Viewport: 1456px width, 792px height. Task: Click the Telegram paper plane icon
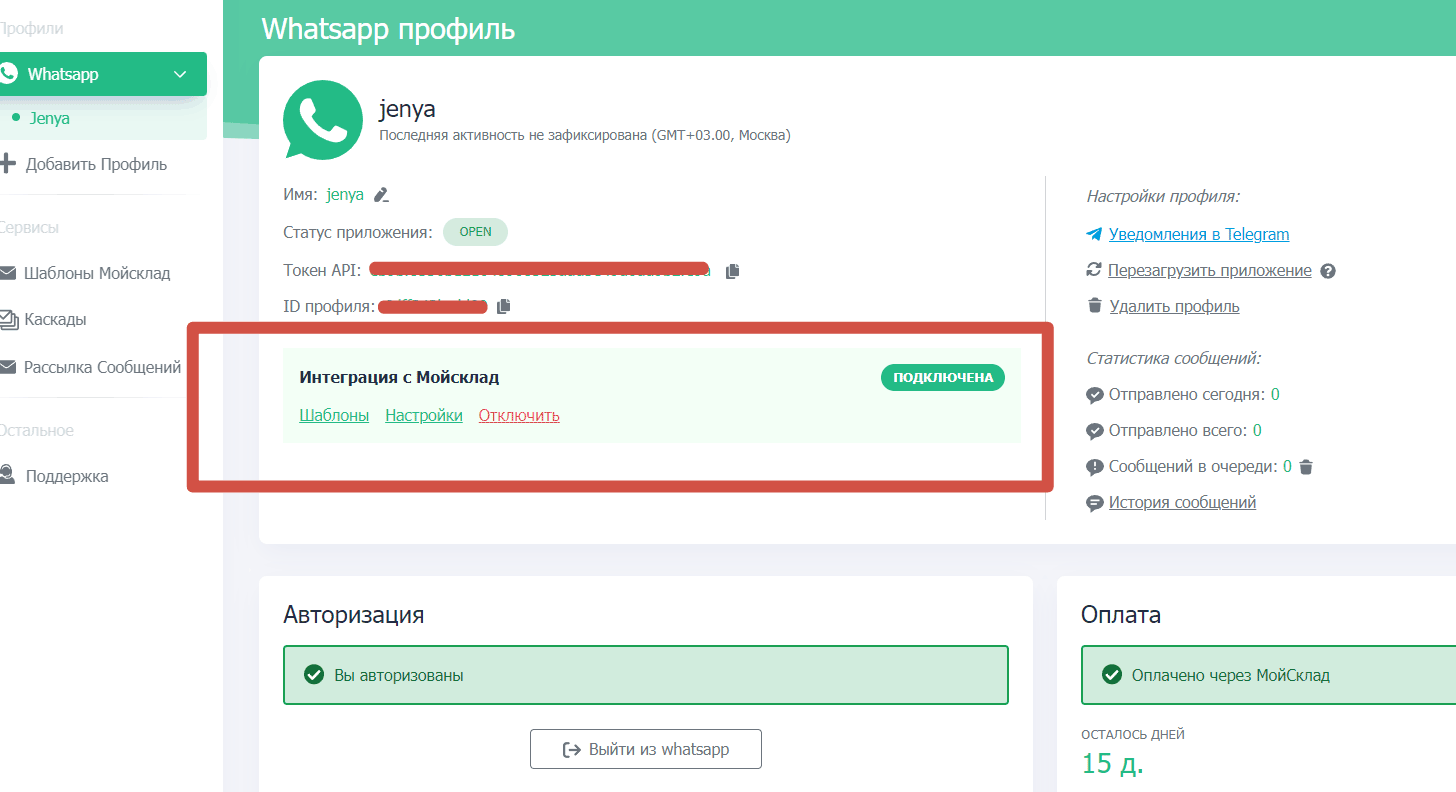click(1094, 235)
